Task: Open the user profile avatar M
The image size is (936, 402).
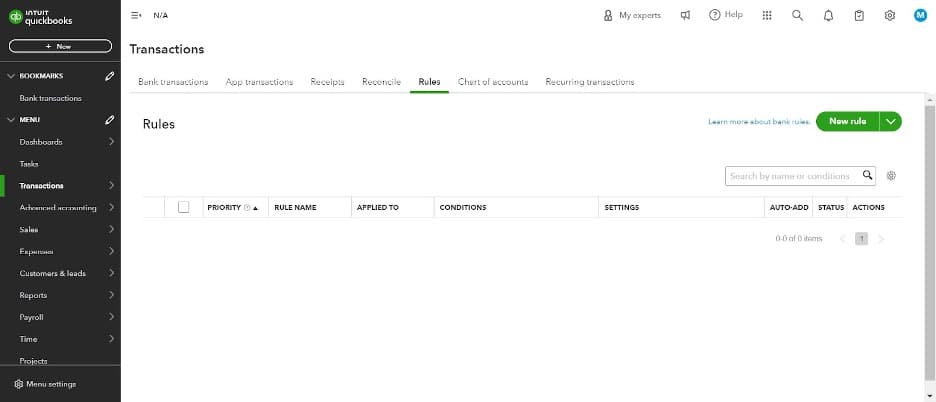Action: pyautogui.click(x=920, y=16)
